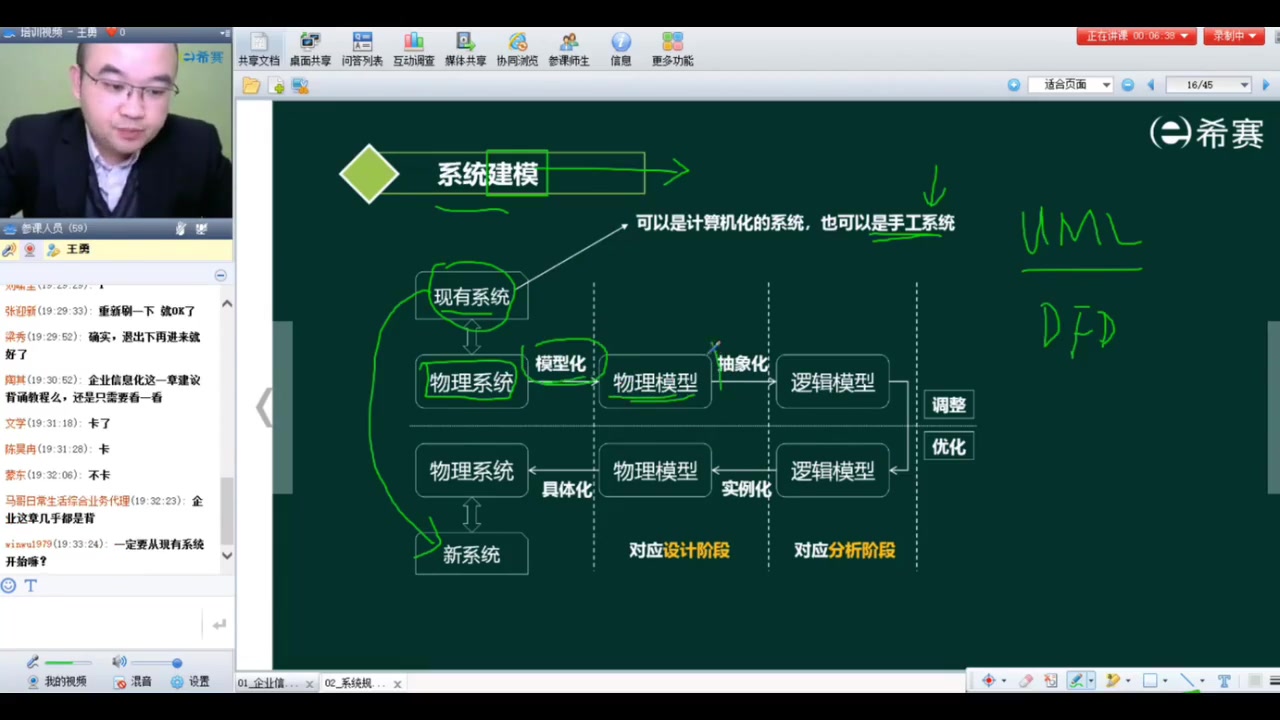This screenshot has height=720, width=1280.
Task: Go to the next slide page
Action: (1266, 85)
